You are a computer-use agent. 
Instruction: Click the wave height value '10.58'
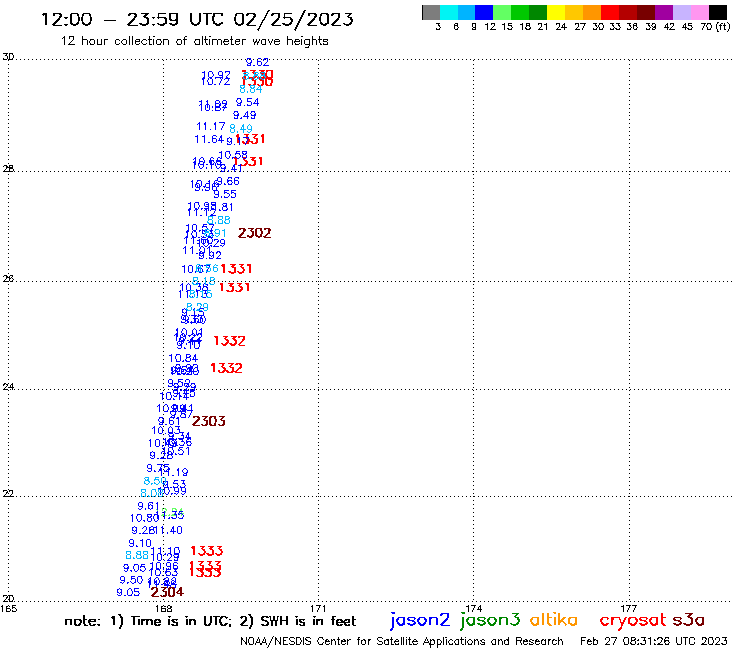(233, 155)
